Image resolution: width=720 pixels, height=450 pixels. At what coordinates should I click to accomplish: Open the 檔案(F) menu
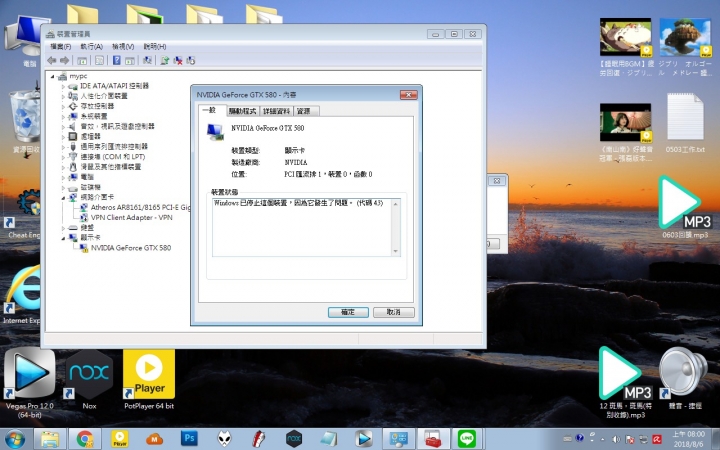(61, 46)
